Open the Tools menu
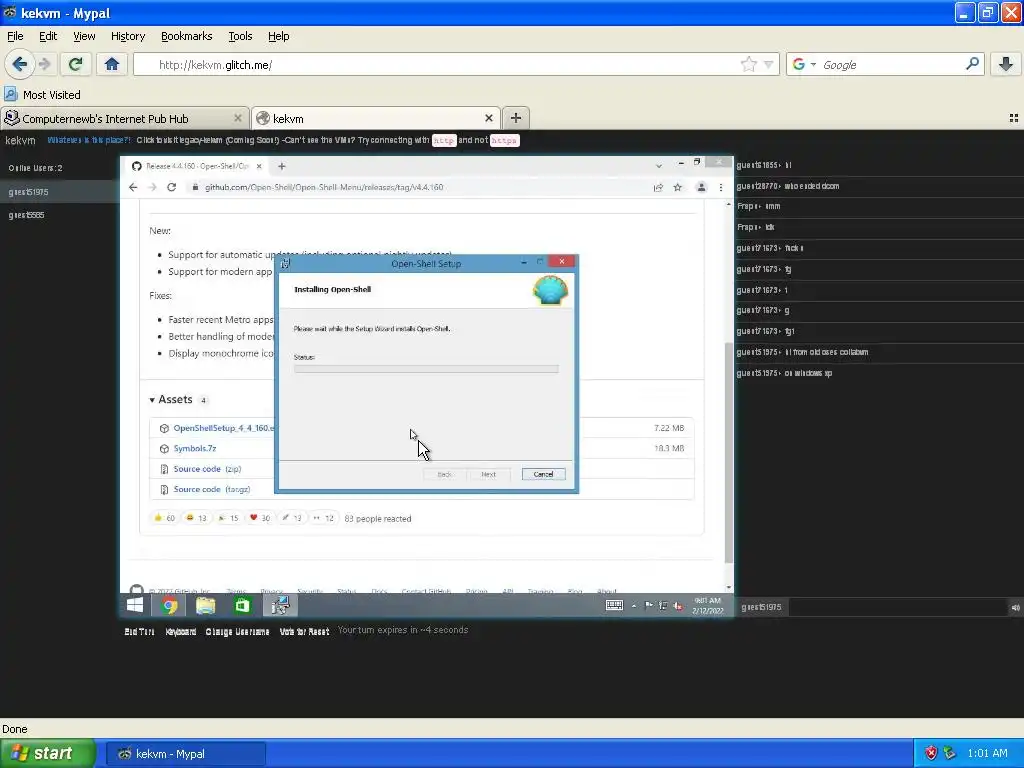 point(240,36)
